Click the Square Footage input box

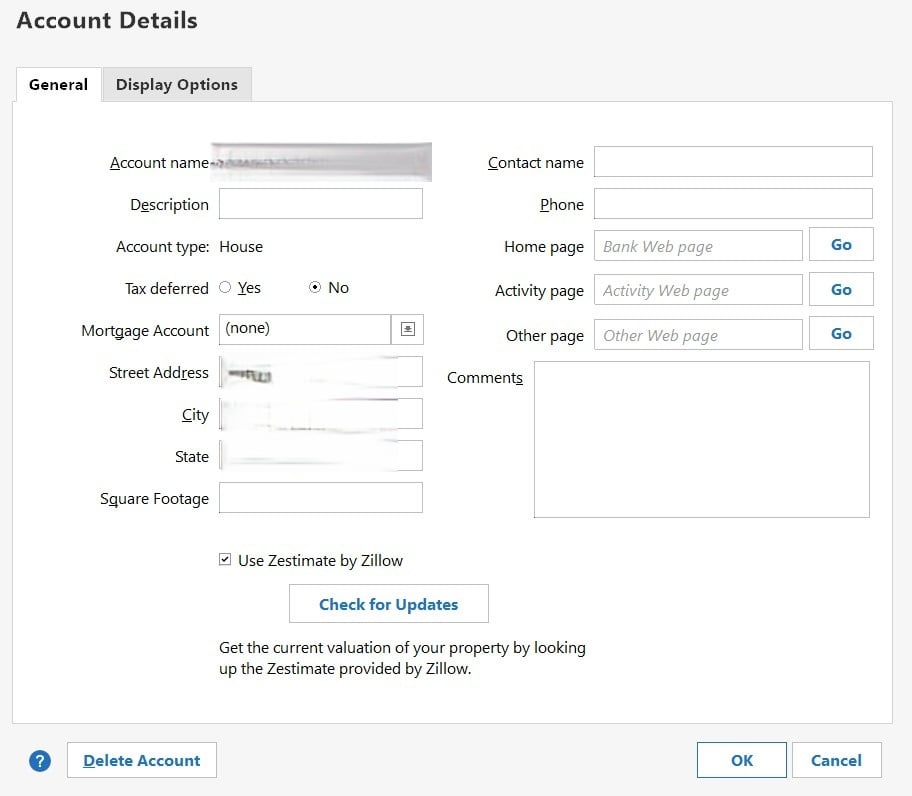coord(320,498)
